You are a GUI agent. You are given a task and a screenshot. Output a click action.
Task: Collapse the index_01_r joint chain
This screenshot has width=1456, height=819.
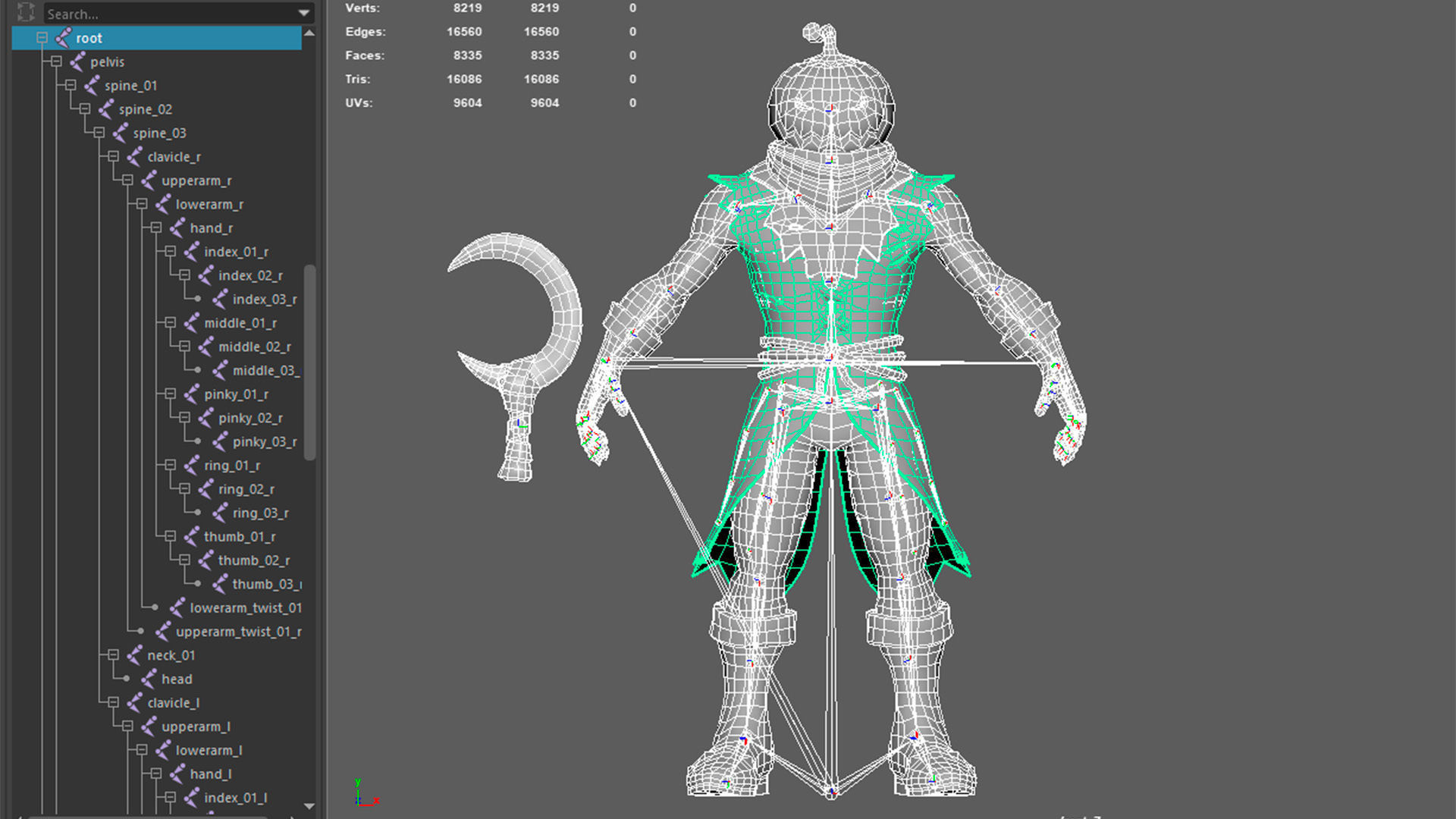[170, 252]
